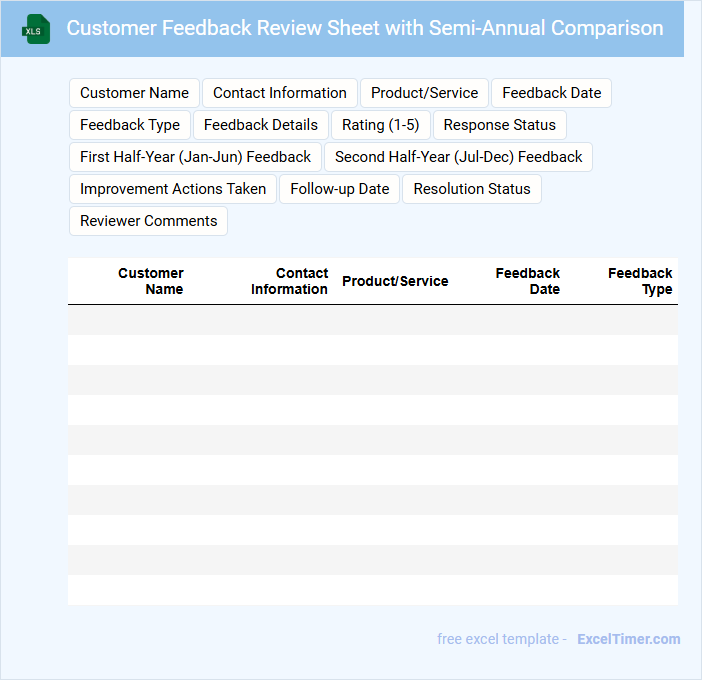Image resolution: width=702 pixels, height=680 pixels.
Task: Click the Feedback Type tag
Action: point(130,125)
